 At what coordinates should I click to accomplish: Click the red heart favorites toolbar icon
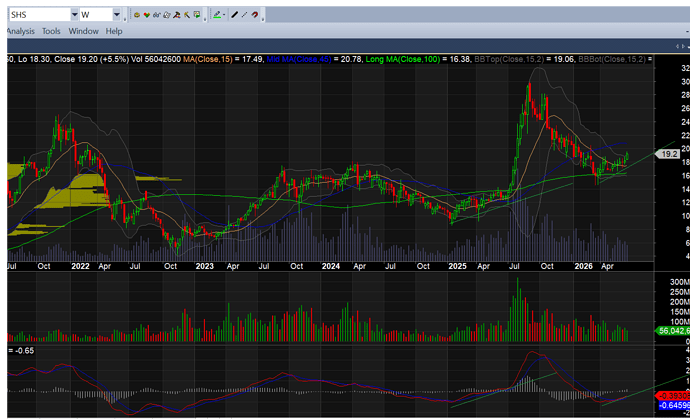point(147,15)
